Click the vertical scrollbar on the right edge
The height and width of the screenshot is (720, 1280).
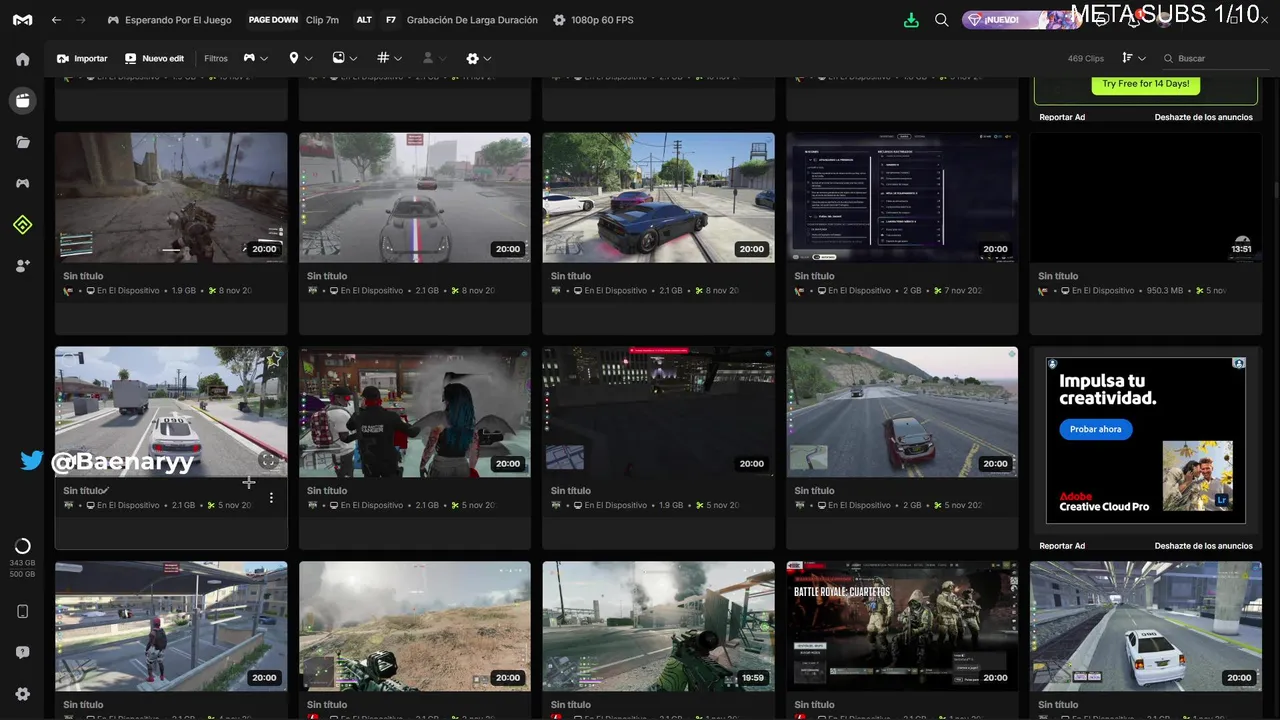point(1275,190)
